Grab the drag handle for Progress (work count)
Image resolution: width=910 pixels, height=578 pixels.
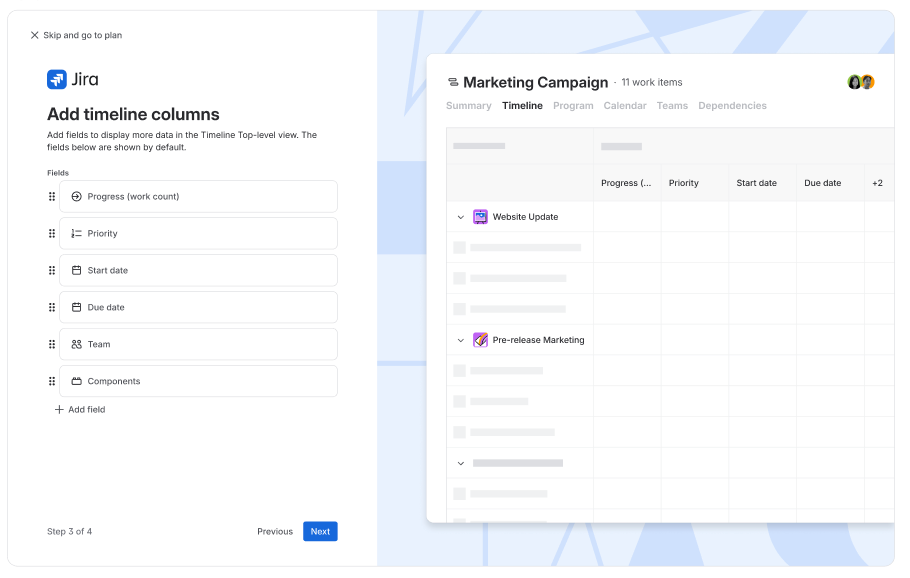point(52,197)
